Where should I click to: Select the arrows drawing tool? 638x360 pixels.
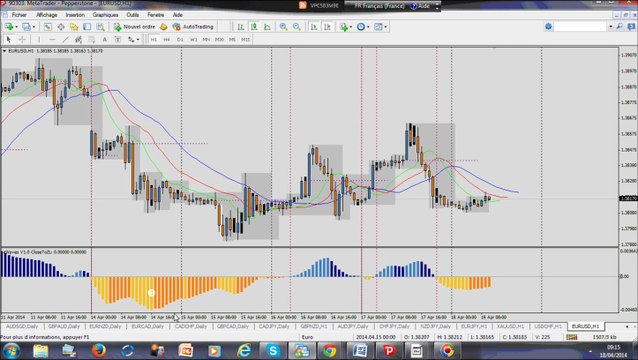pyautogui.click(x=131, y=39)
